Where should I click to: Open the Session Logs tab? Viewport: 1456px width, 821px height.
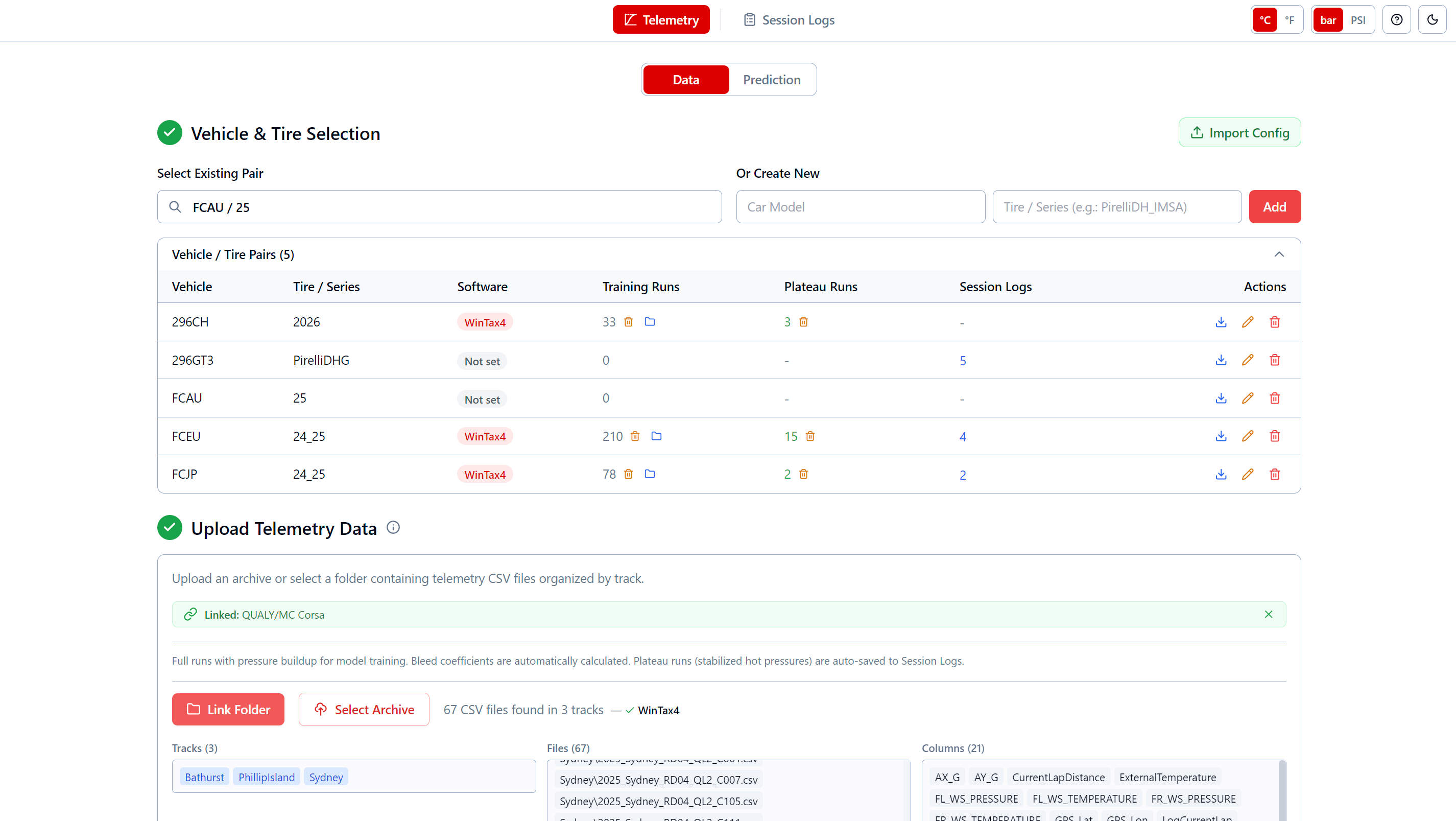[789, 20]
